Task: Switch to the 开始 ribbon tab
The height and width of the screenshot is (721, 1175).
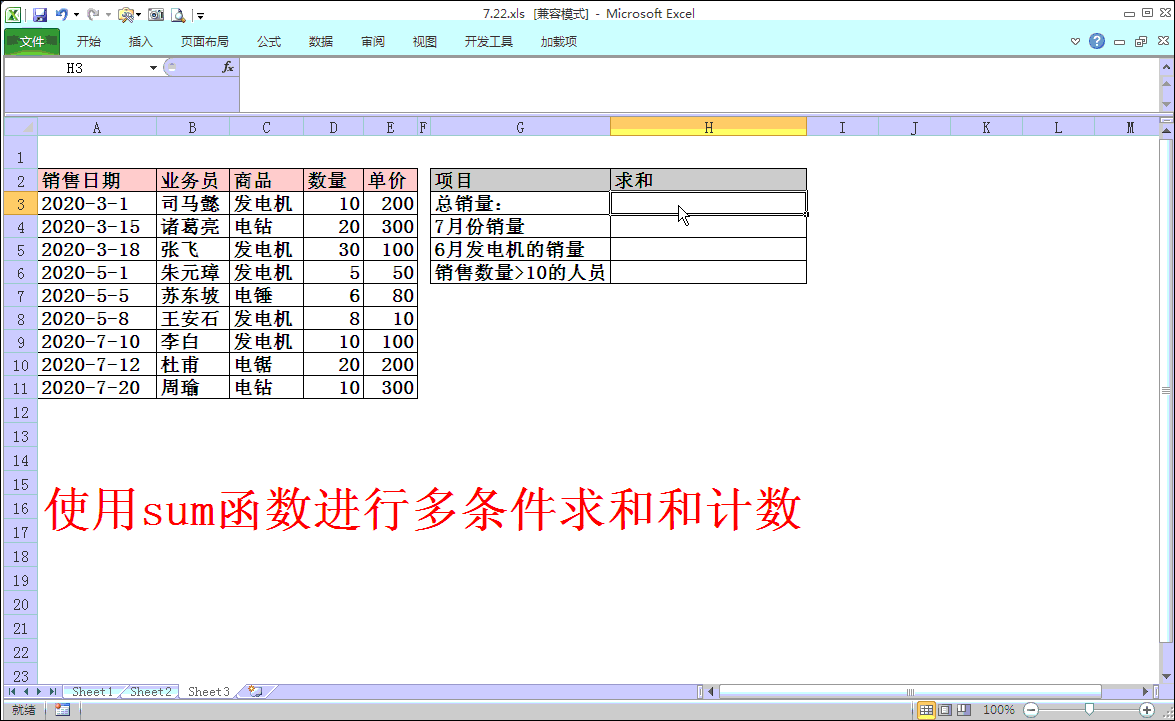Action: [x=88, y=41]
